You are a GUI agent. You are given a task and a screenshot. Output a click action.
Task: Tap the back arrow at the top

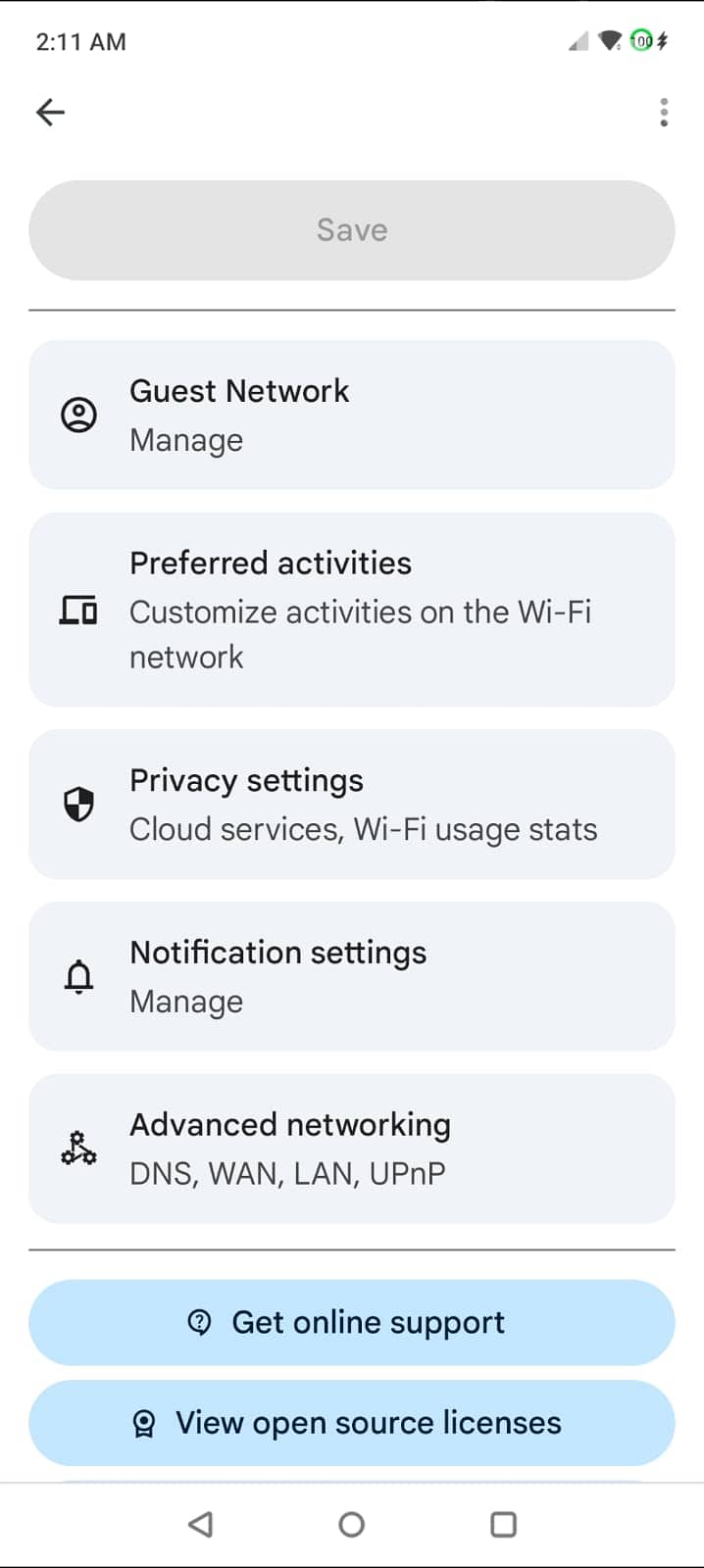(50, 112)
